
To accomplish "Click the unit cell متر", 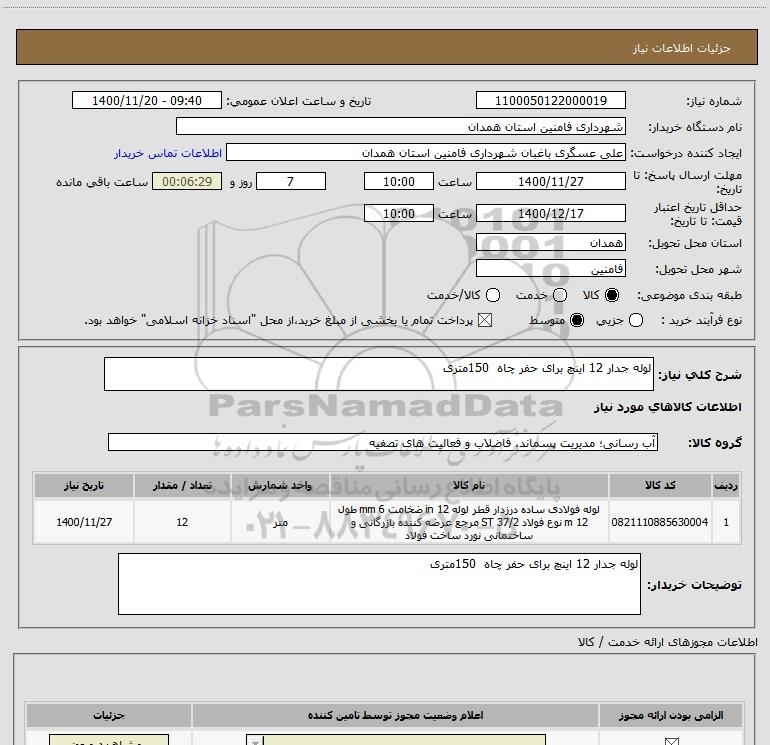I will (x=280, y=522).
